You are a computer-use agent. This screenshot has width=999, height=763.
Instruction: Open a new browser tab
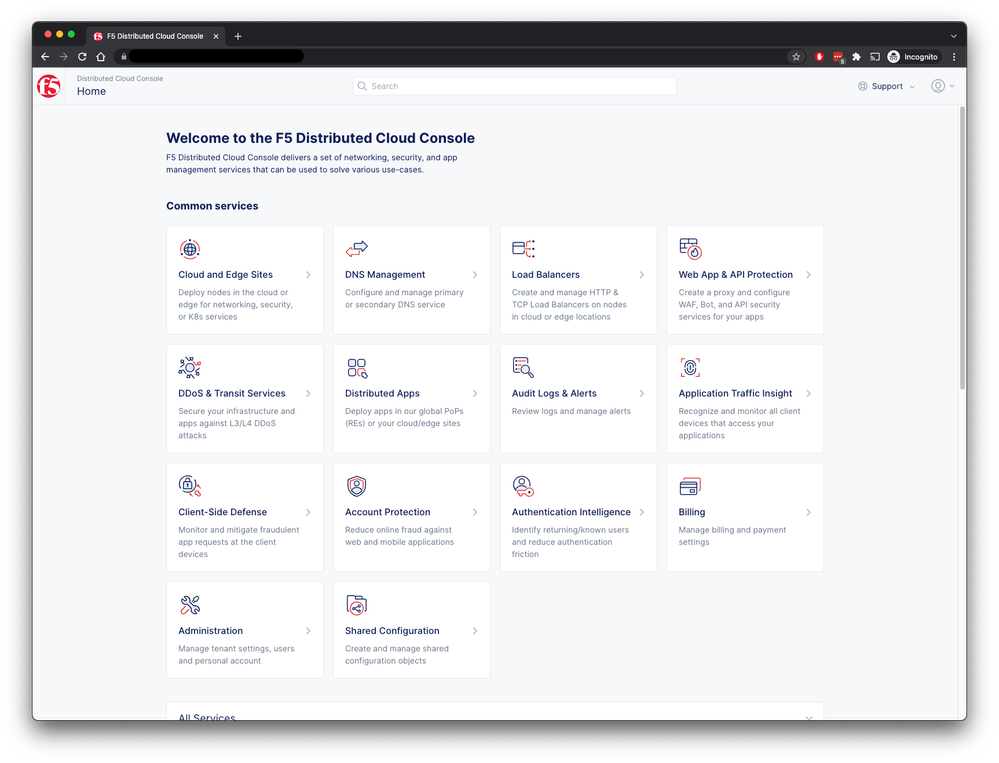coord(238,36)
